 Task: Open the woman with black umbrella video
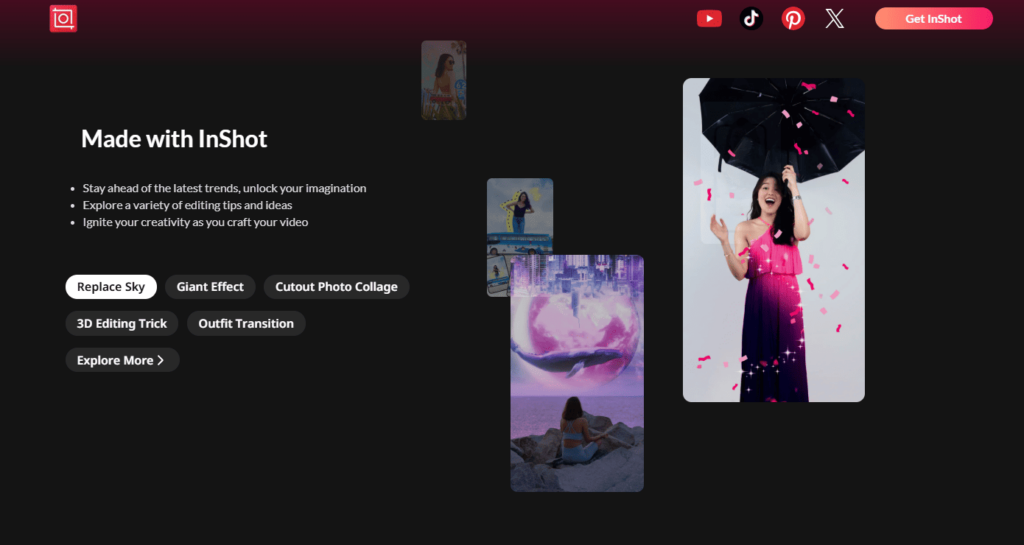tap(774, 240)
